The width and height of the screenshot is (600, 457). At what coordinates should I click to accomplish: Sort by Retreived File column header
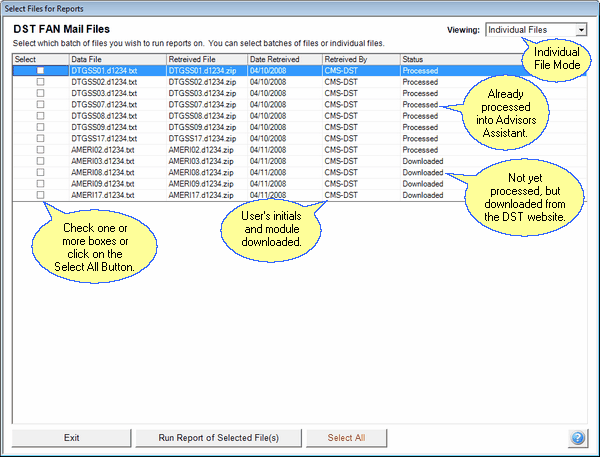coord(207,59)
